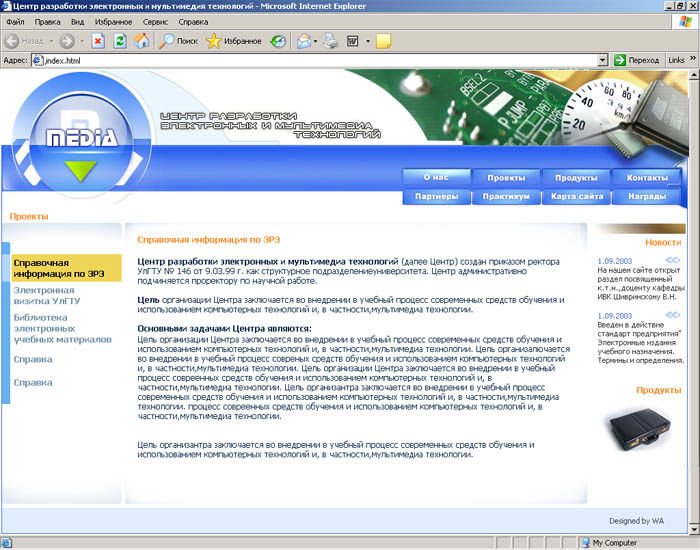This screenshot has width=700, height=550.
Task: Click the Практикум navigation button
Action: tap(506, 196)
